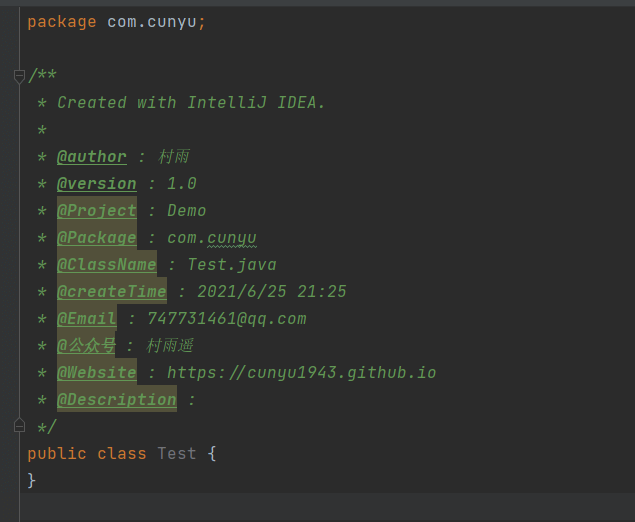Click the highlighted @Email tag
Image resolution: width=635 pixels, height=522 pixels.
click(87, 319)
